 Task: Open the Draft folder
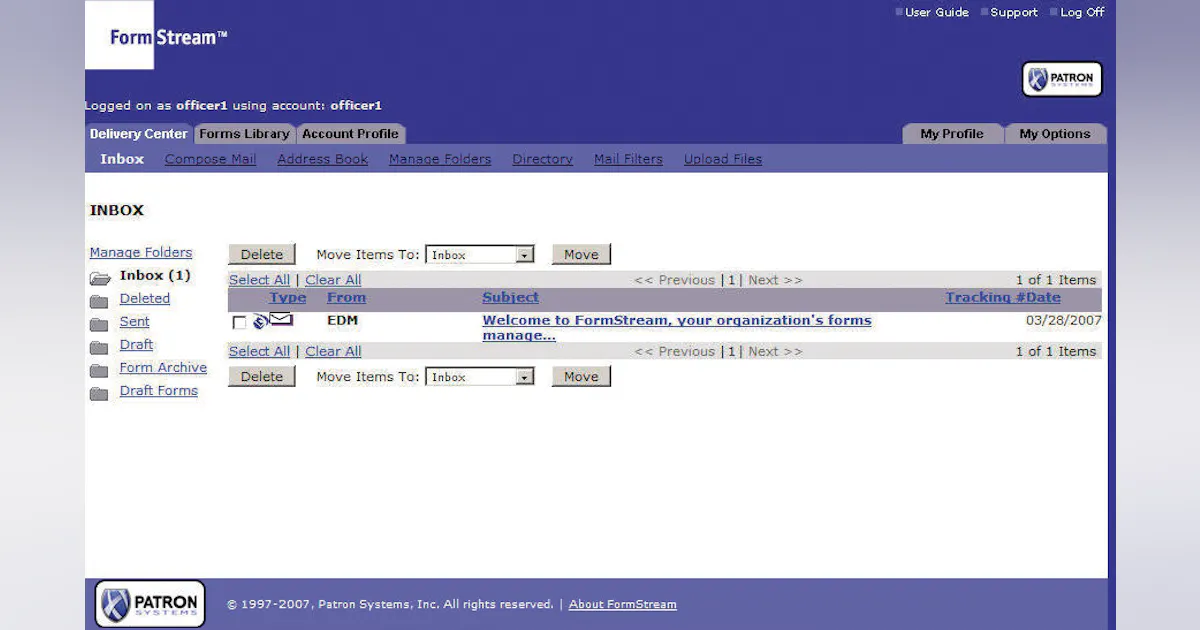(136, 344)
